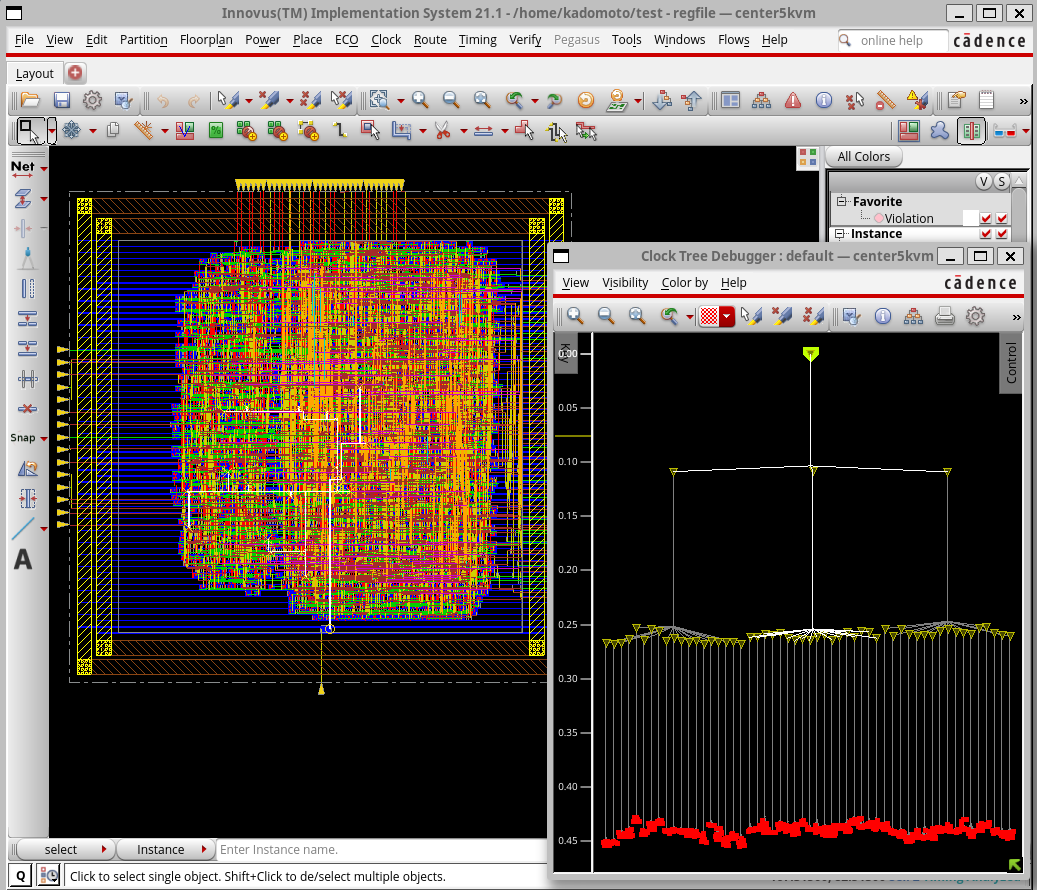Open the 3D glasses view dropdown arrow
This screenshot has height=890, width=1037.
(1025, 132)
